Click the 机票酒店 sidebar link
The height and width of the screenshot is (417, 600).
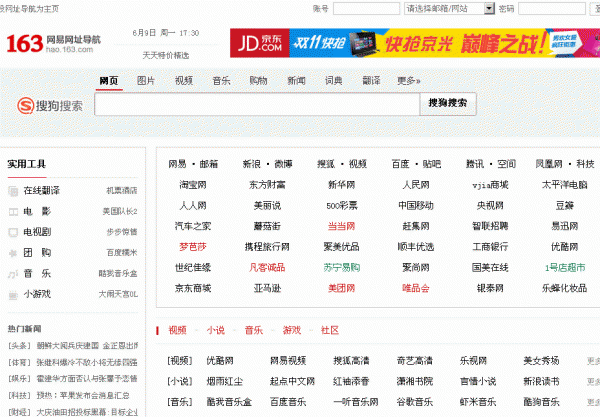click(122, 191)
